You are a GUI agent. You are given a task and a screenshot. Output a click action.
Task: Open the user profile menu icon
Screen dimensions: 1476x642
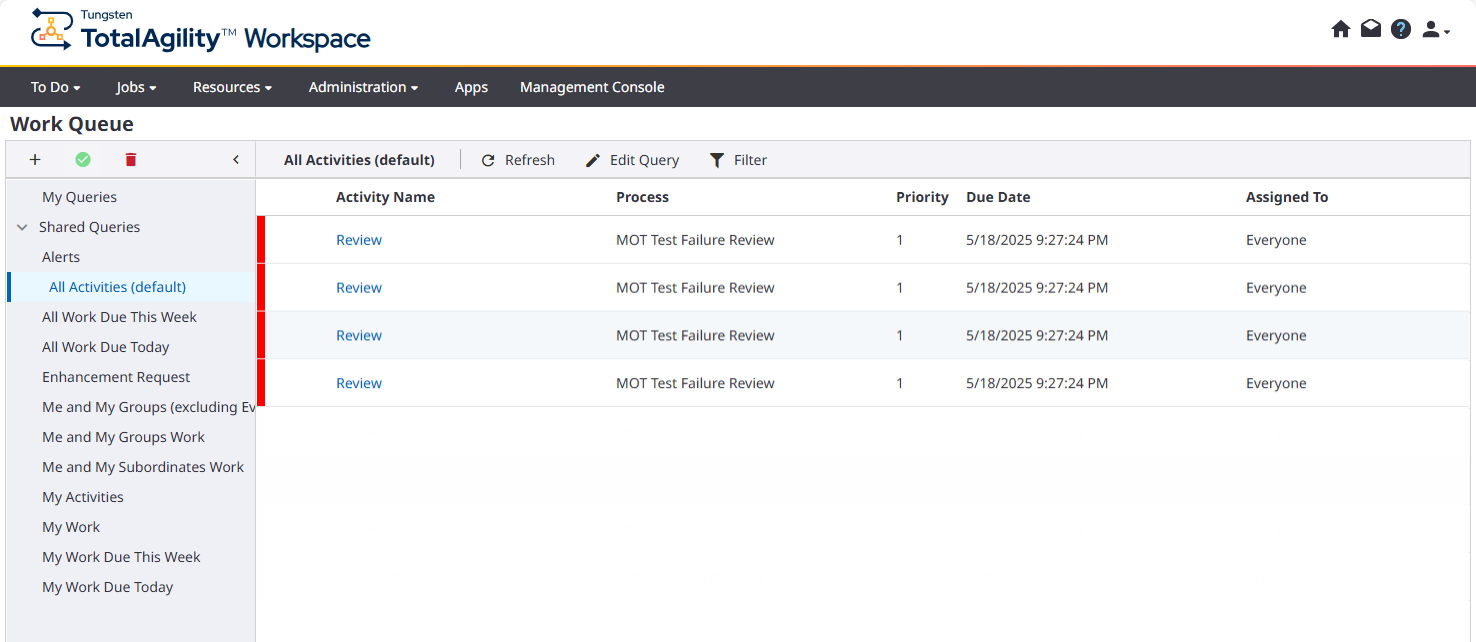pos(1434,30)
